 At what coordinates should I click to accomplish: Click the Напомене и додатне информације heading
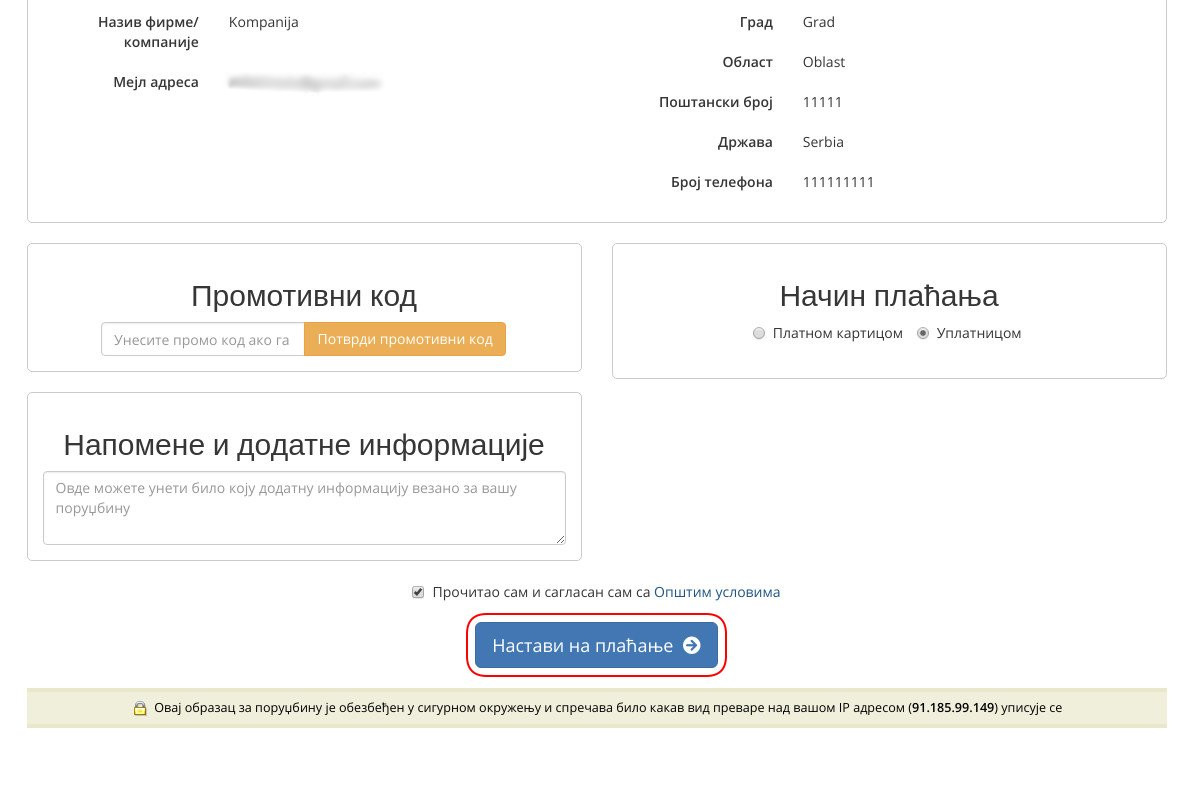[x=304, y=445]
